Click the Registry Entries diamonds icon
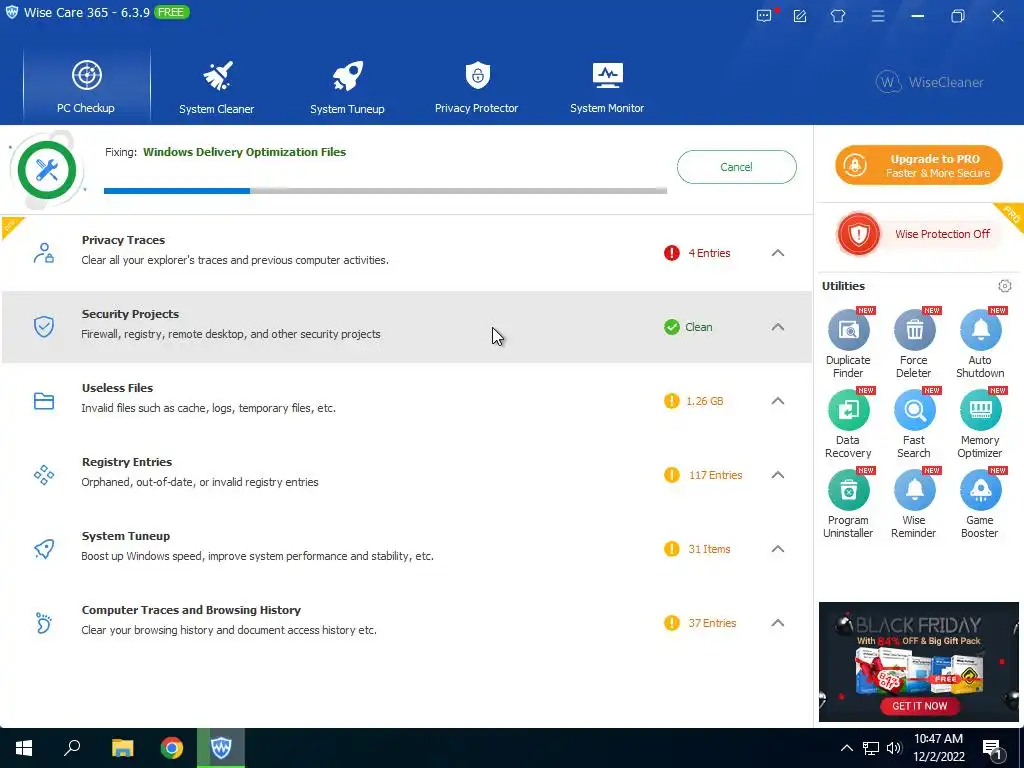The image size is (1024, 768). (x=44, y=475)
